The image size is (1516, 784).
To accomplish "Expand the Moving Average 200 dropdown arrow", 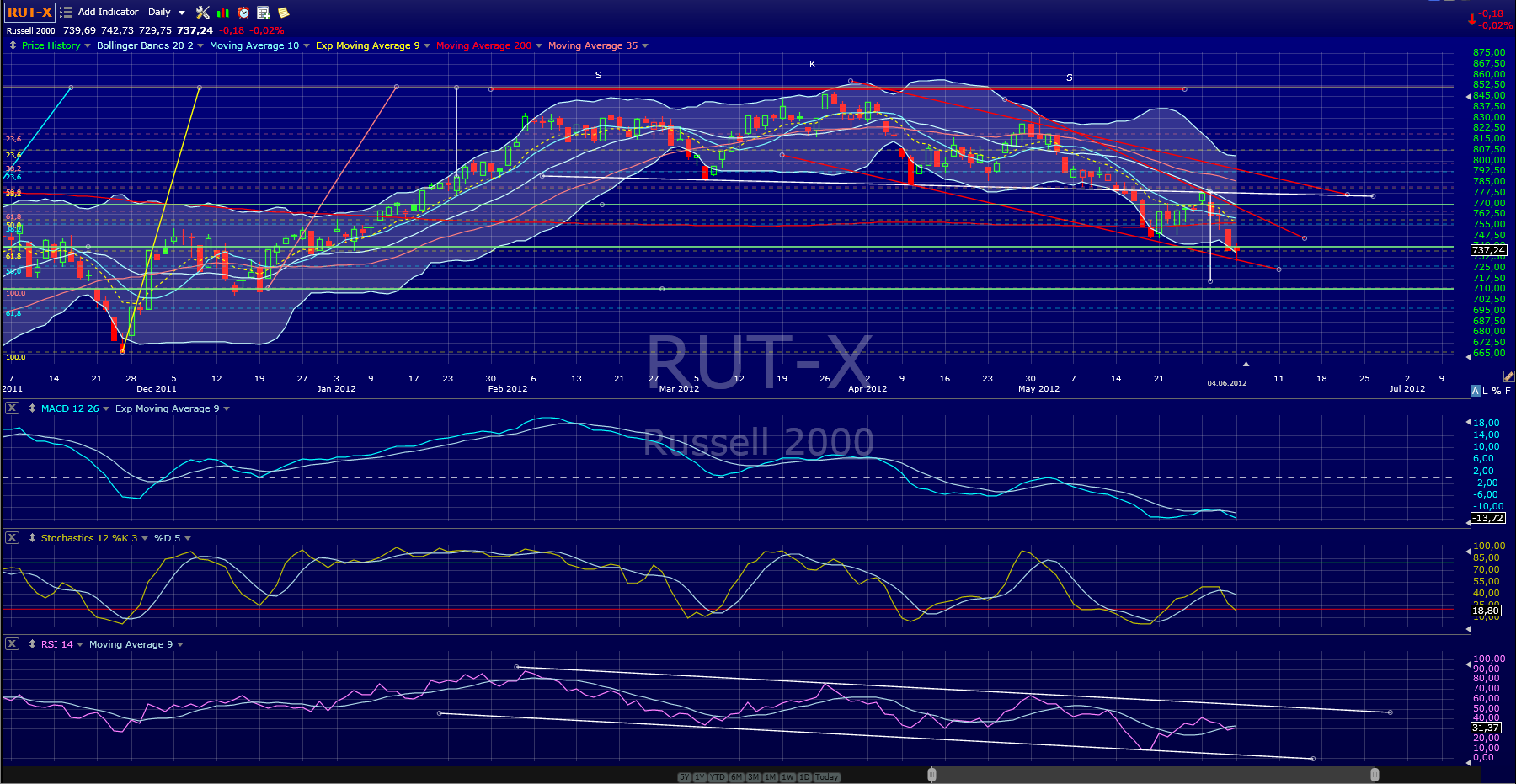I will click(x=539, y=46).
